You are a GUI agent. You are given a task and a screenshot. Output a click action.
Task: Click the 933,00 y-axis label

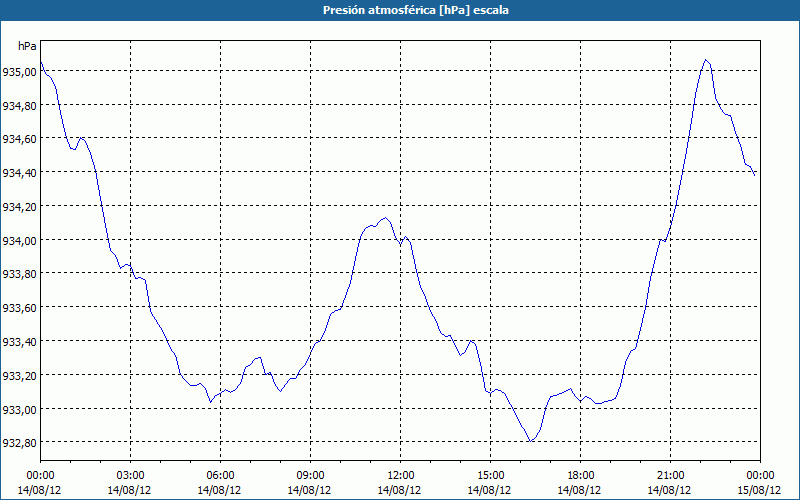pos(19,409)
